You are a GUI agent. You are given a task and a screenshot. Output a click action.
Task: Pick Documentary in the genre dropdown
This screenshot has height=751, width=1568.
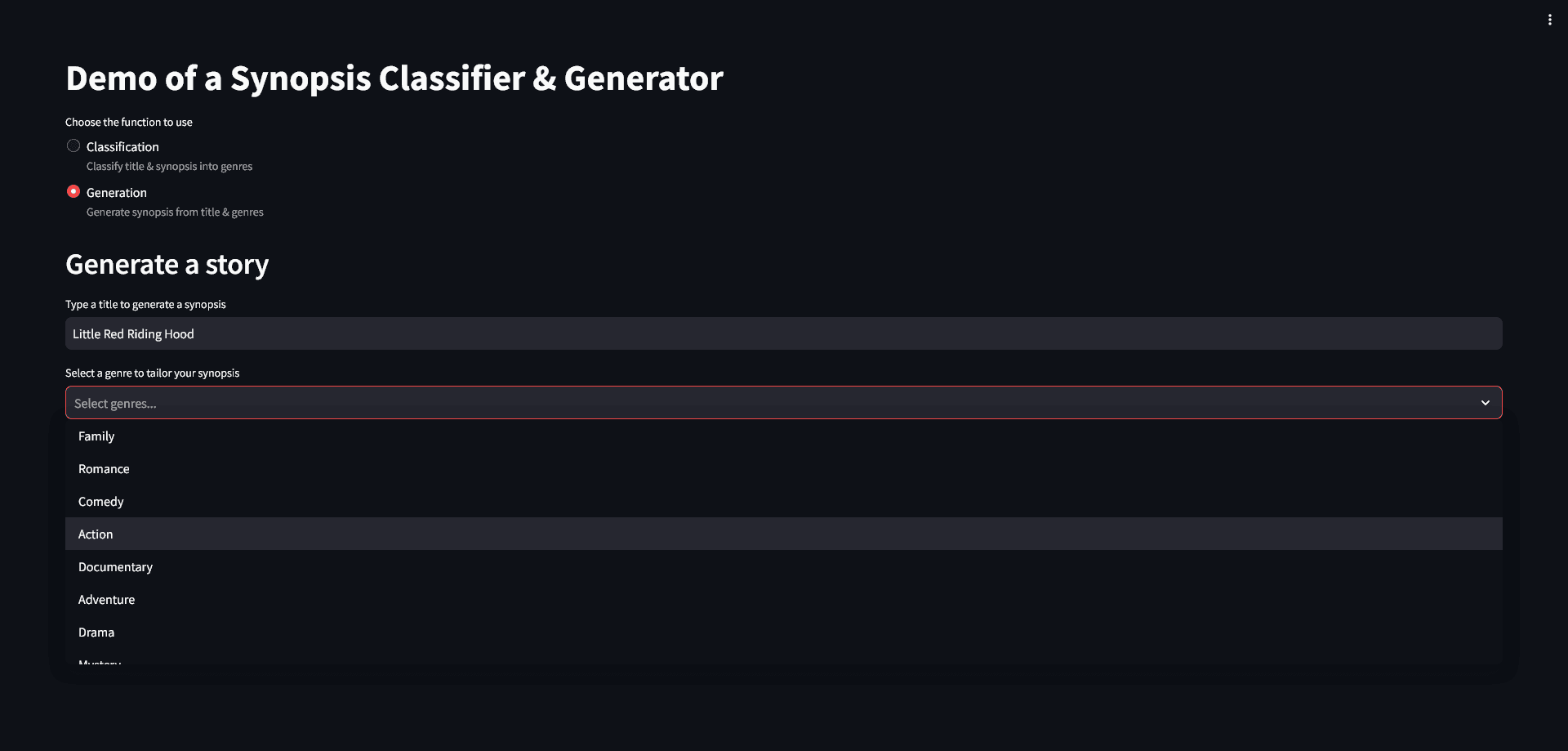[115, 567]
